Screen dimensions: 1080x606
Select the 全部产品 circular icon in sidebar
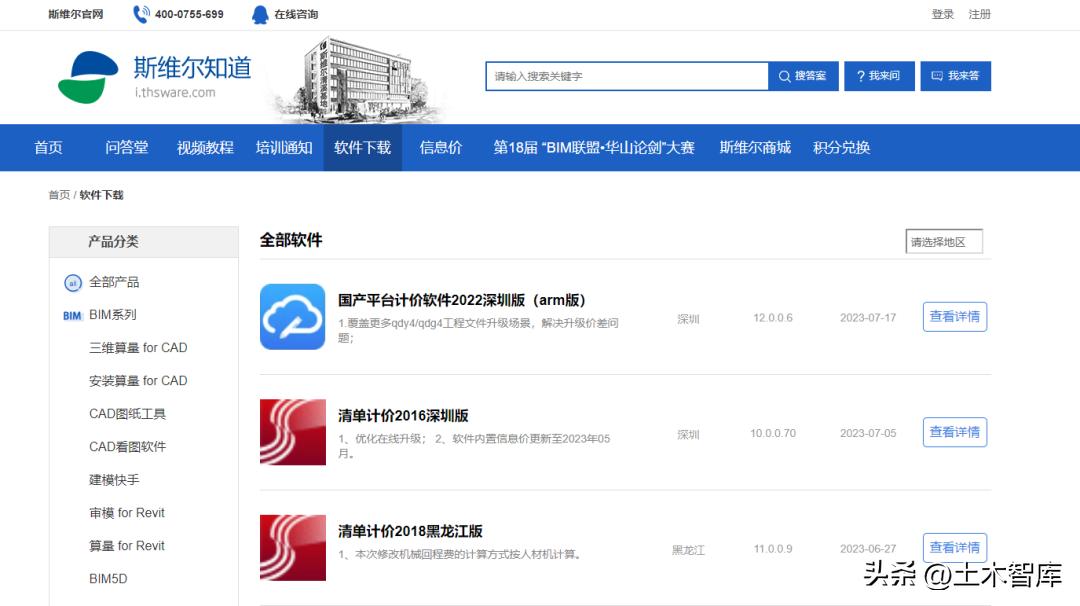pos(73,283)
